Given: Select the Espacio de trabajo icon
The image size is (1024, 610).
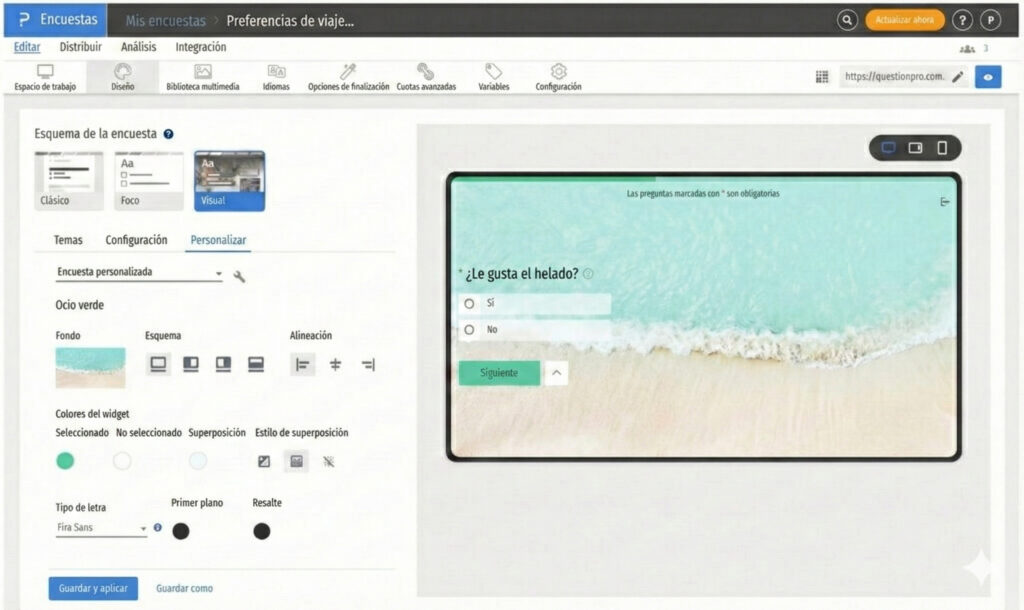Looking at the screenshot, I should tap(43, 78).
